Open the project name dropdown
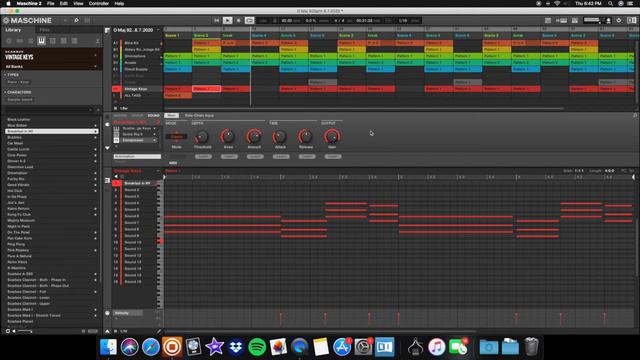Viewport: 640px width, 360px height. 158,30
